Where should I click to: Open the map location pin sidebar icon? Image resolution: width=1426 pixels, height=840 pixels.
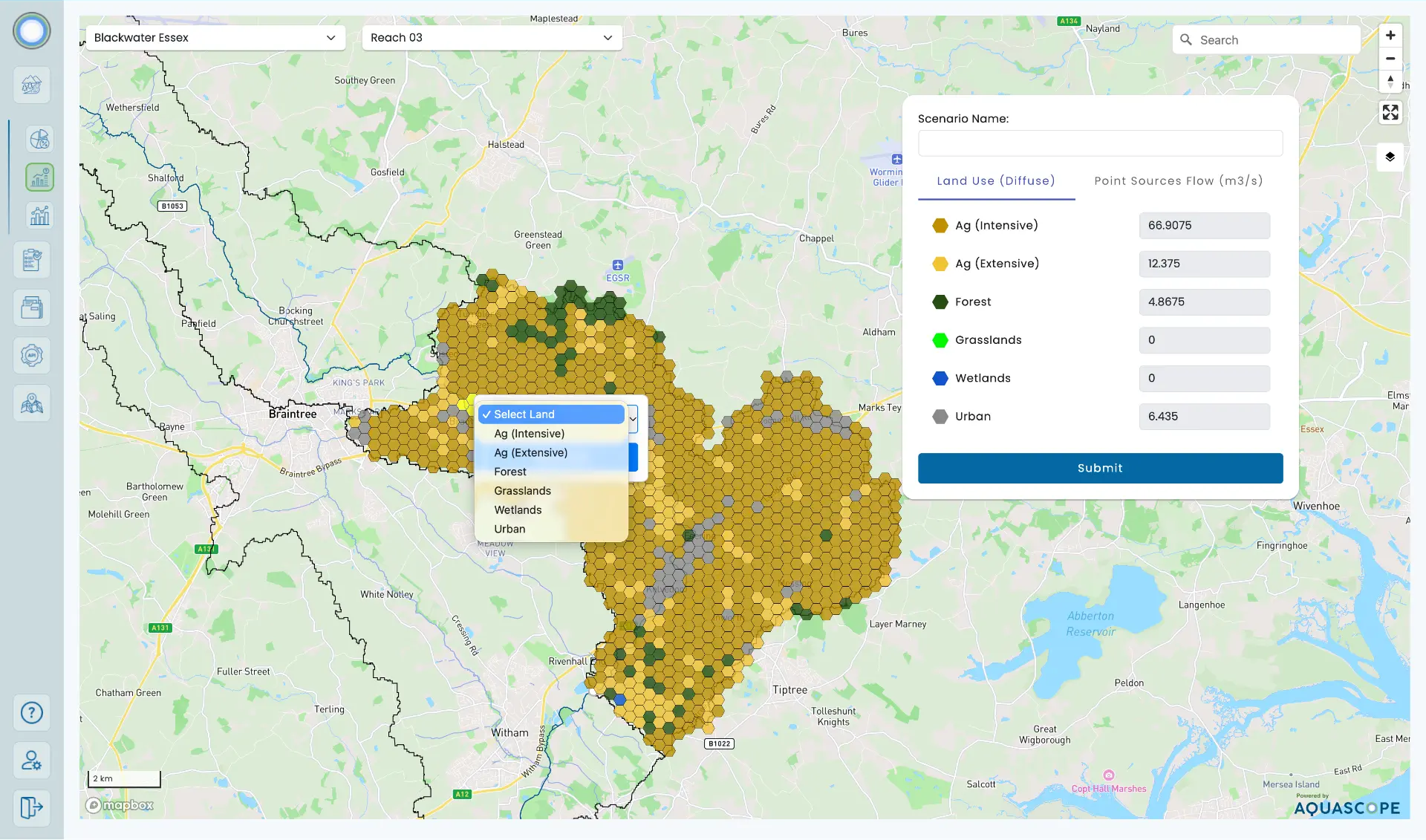point(32,403)
